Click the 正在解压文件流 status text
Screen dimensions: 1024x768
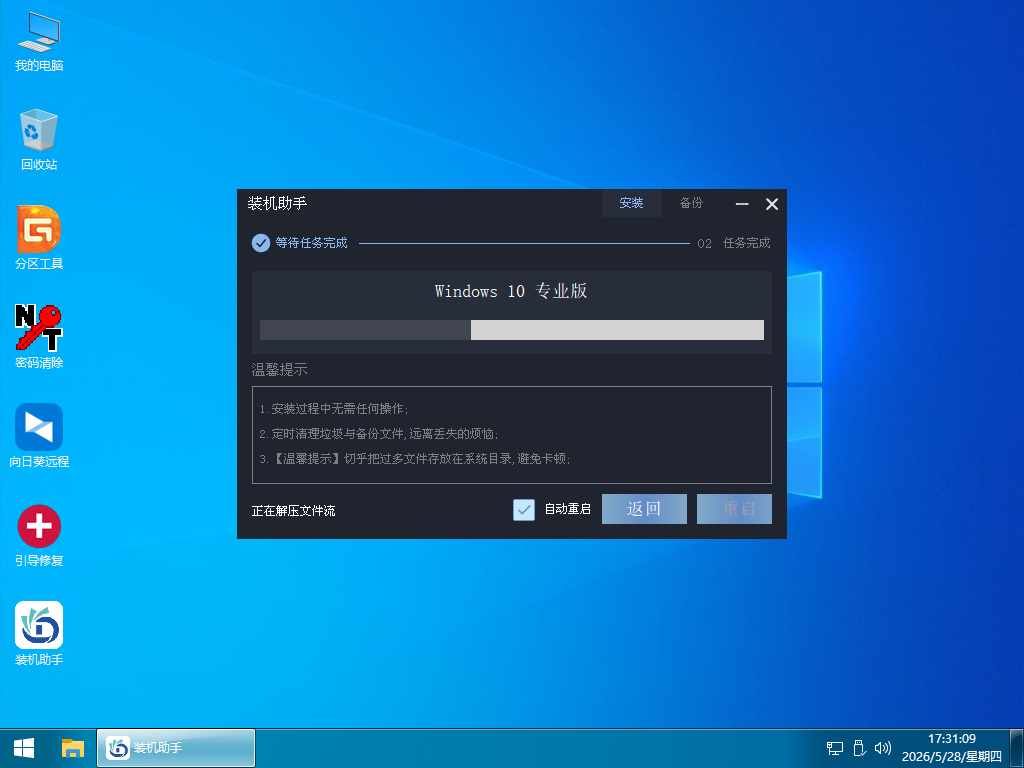coord(293,511)
